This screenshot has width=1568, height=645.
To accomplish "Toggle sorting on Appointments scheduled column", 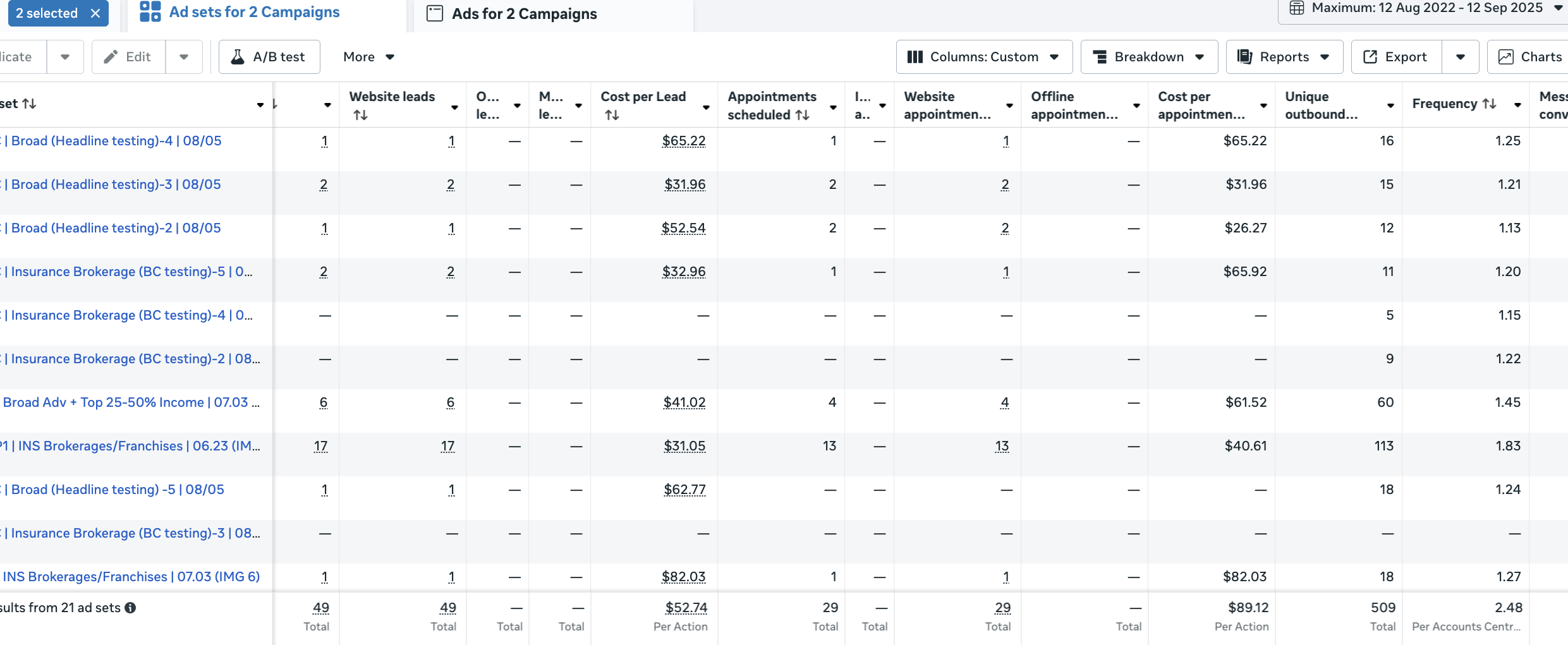I will 802,115.
